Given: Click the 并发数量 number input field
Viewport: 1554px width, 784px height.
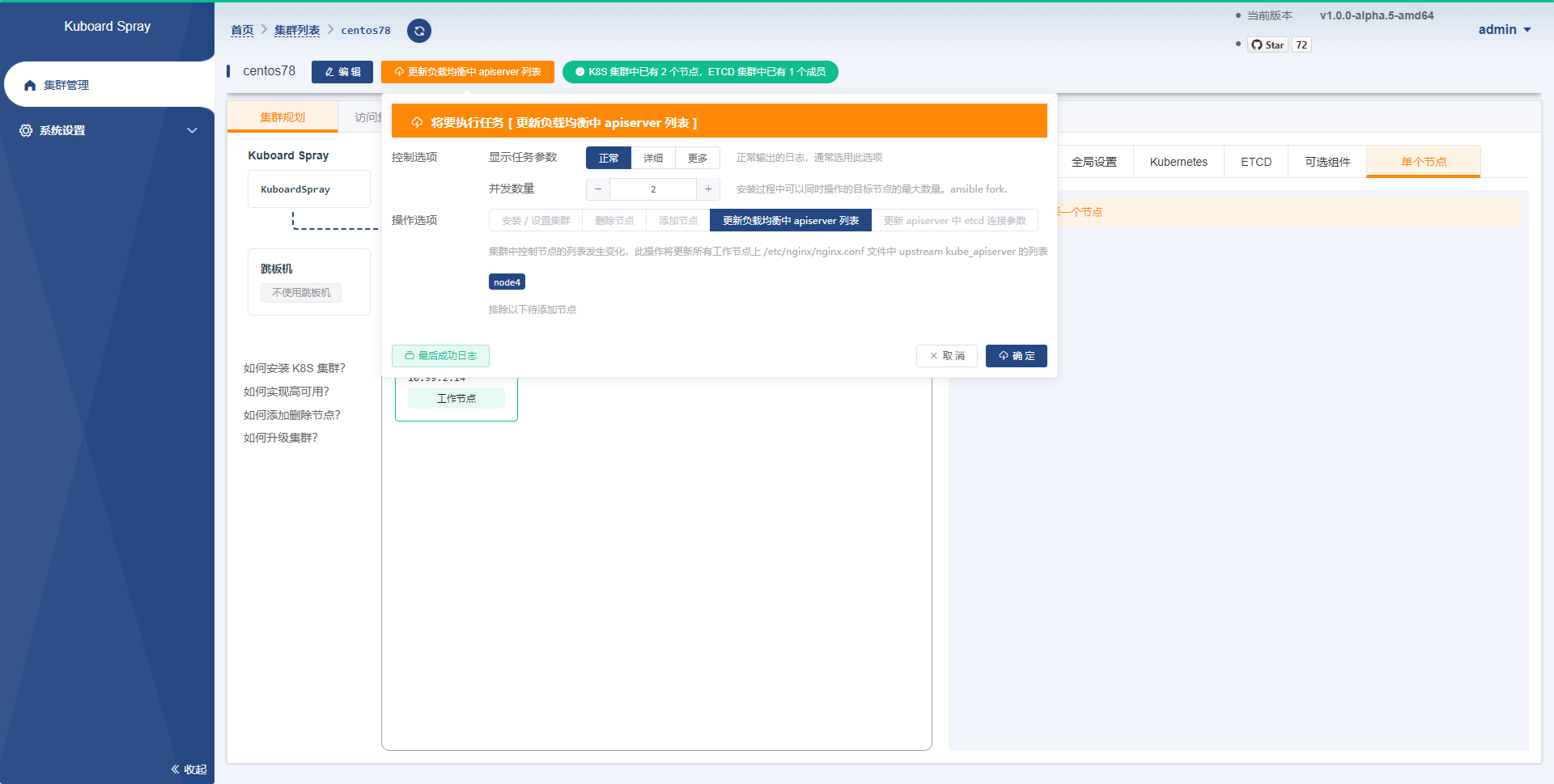Looking at the screenshot, I should pos(653,189).
